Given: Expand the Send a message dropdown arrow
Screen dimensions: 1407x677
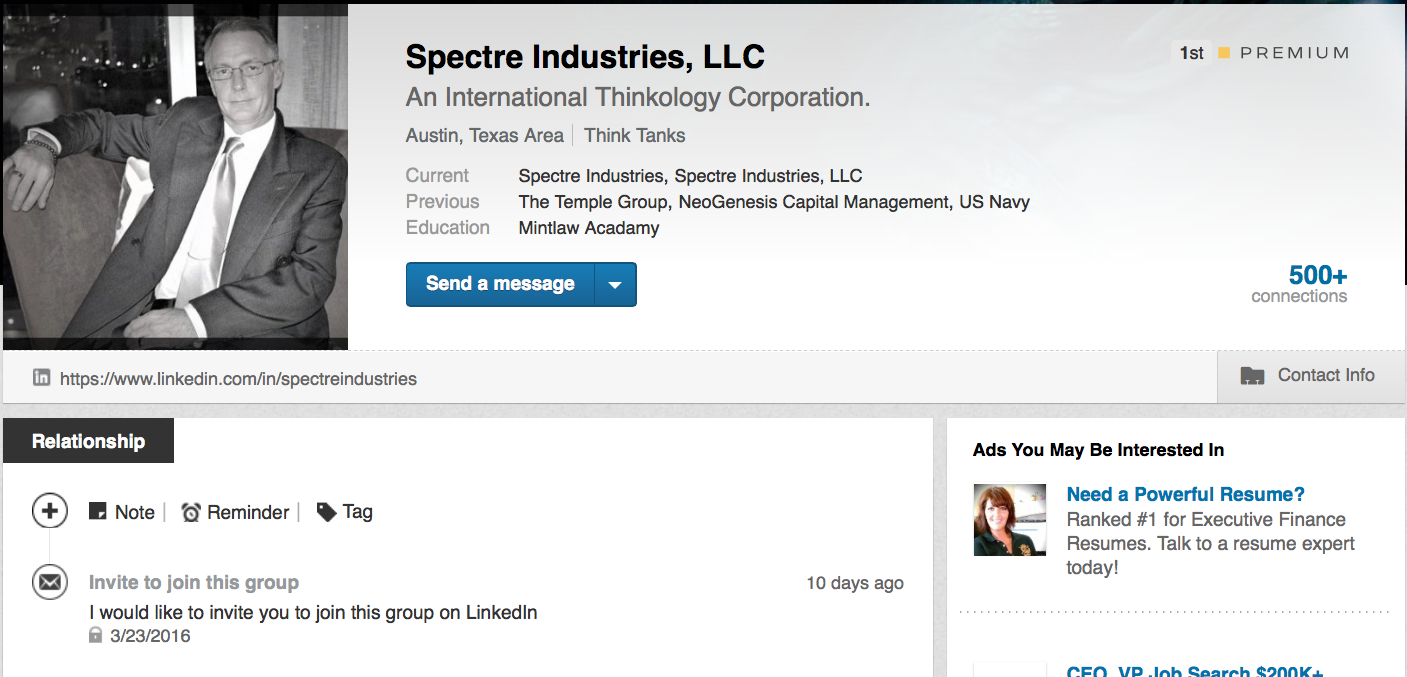Looking at the screenshot, I should pyautogui.click(x=615, y=284).
